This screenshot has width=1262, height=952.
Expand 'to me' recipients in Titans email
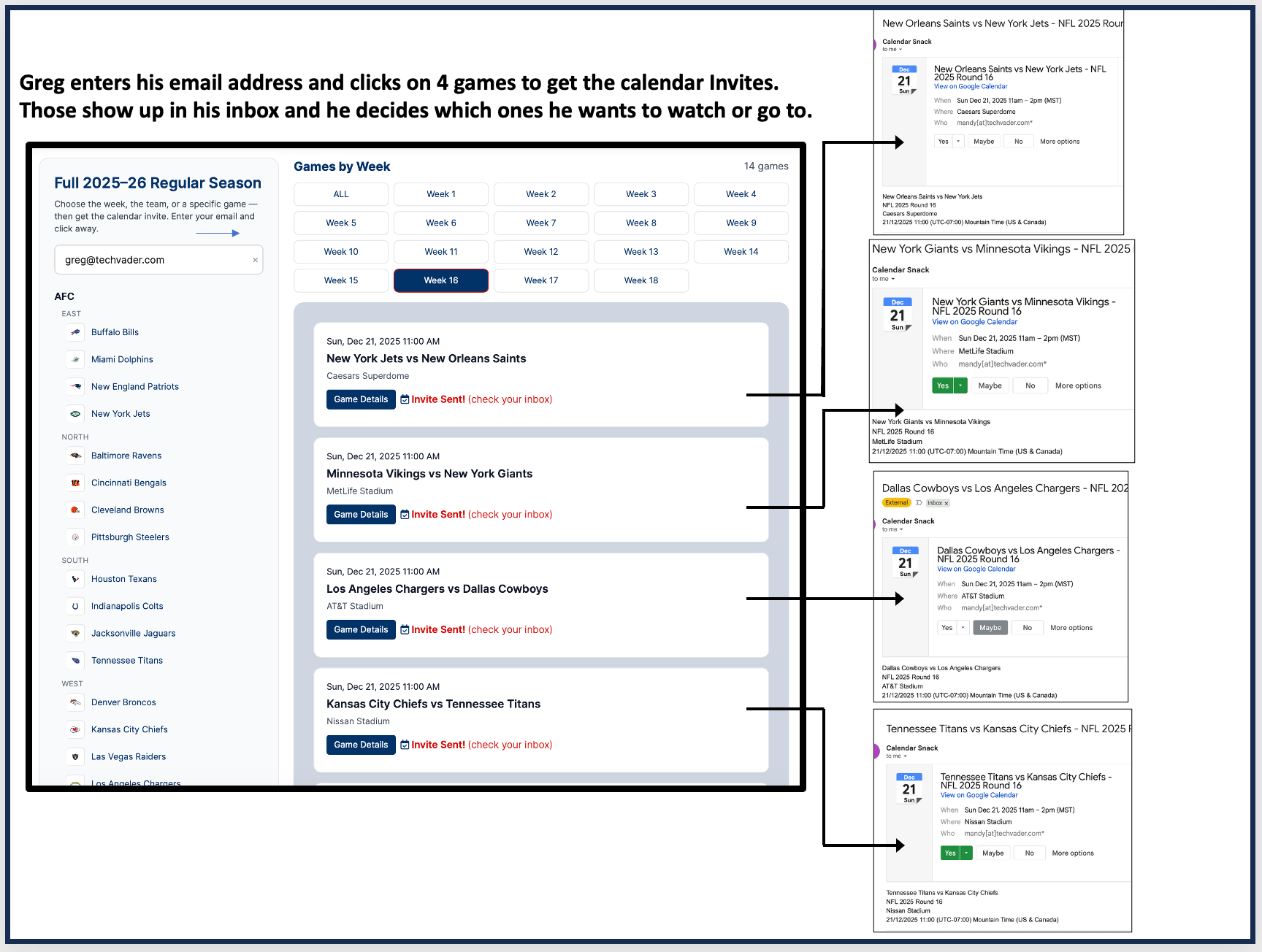(x=905, y=756)
